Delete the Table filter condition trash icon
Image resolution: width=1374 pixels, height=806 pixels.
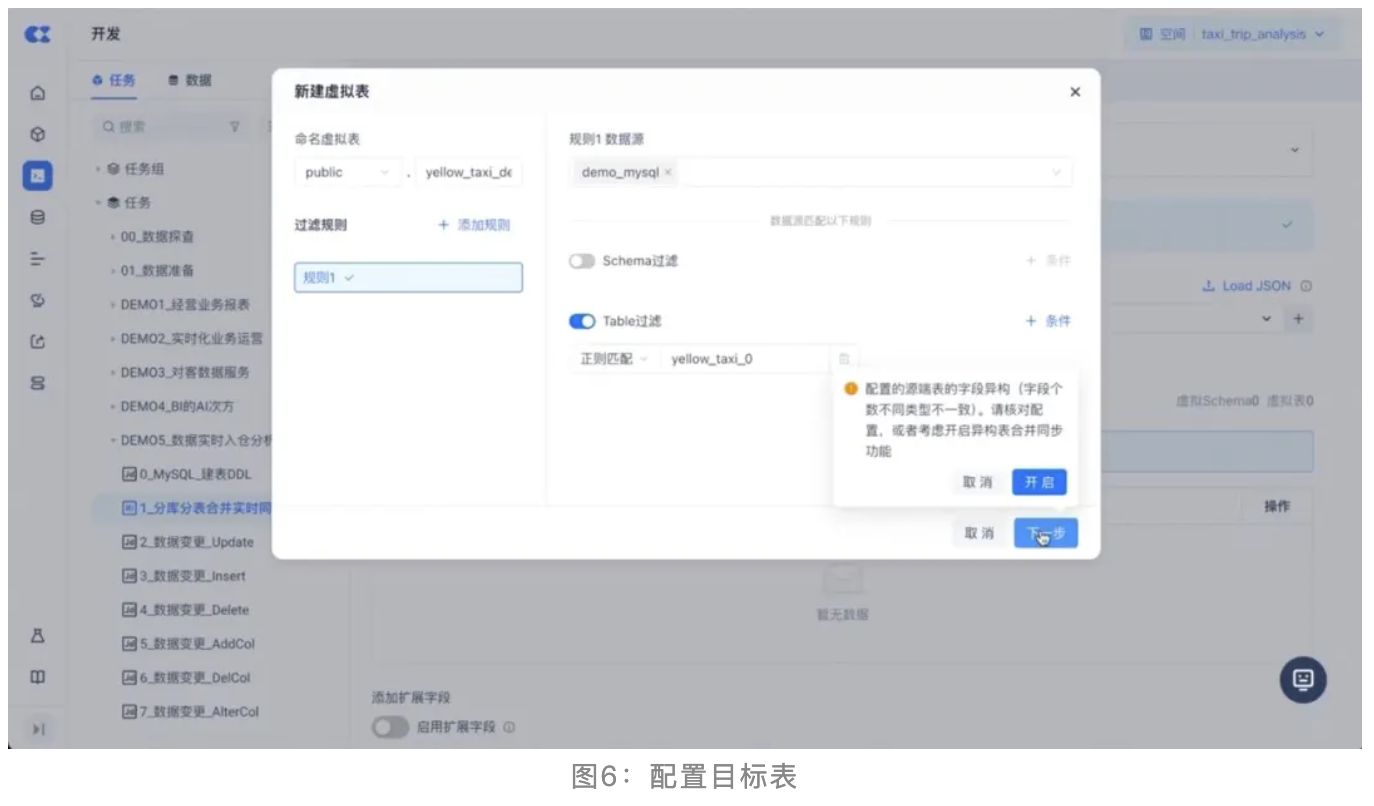click(x=843, y=359)
